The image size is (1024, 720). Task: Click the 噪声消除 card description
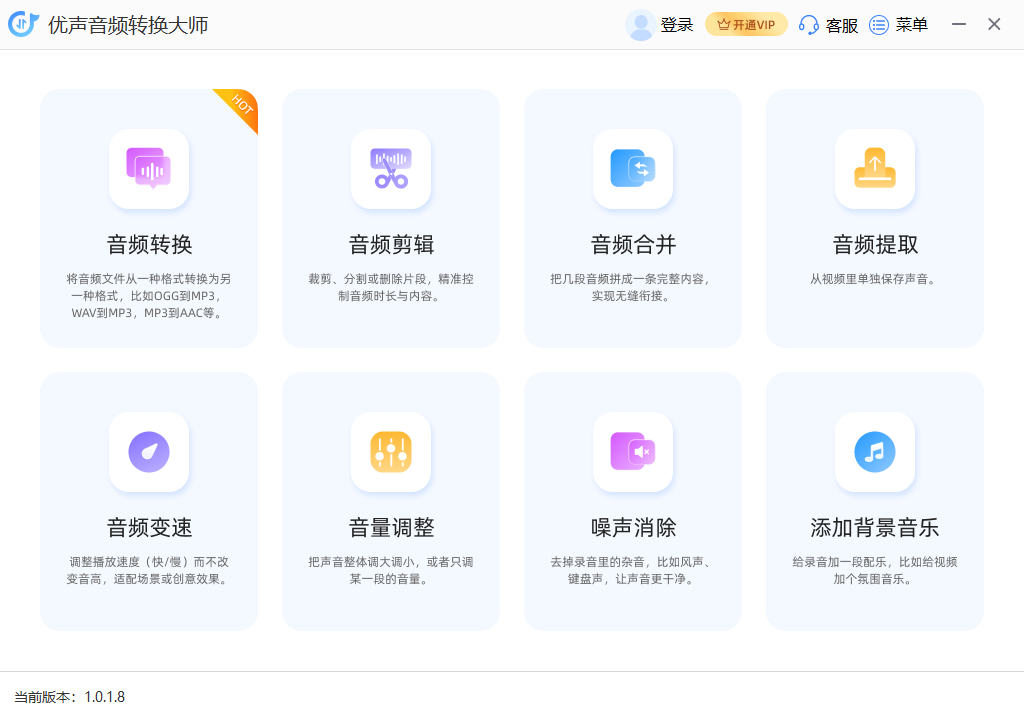[x=633, y=570]
